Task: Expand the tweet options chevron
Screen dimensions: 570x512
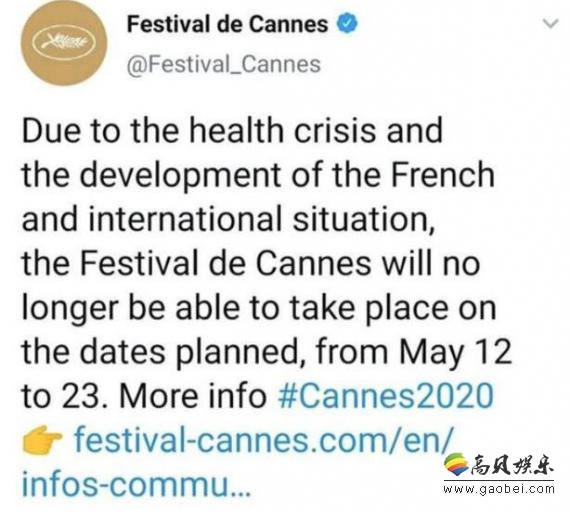Action: 550,24
